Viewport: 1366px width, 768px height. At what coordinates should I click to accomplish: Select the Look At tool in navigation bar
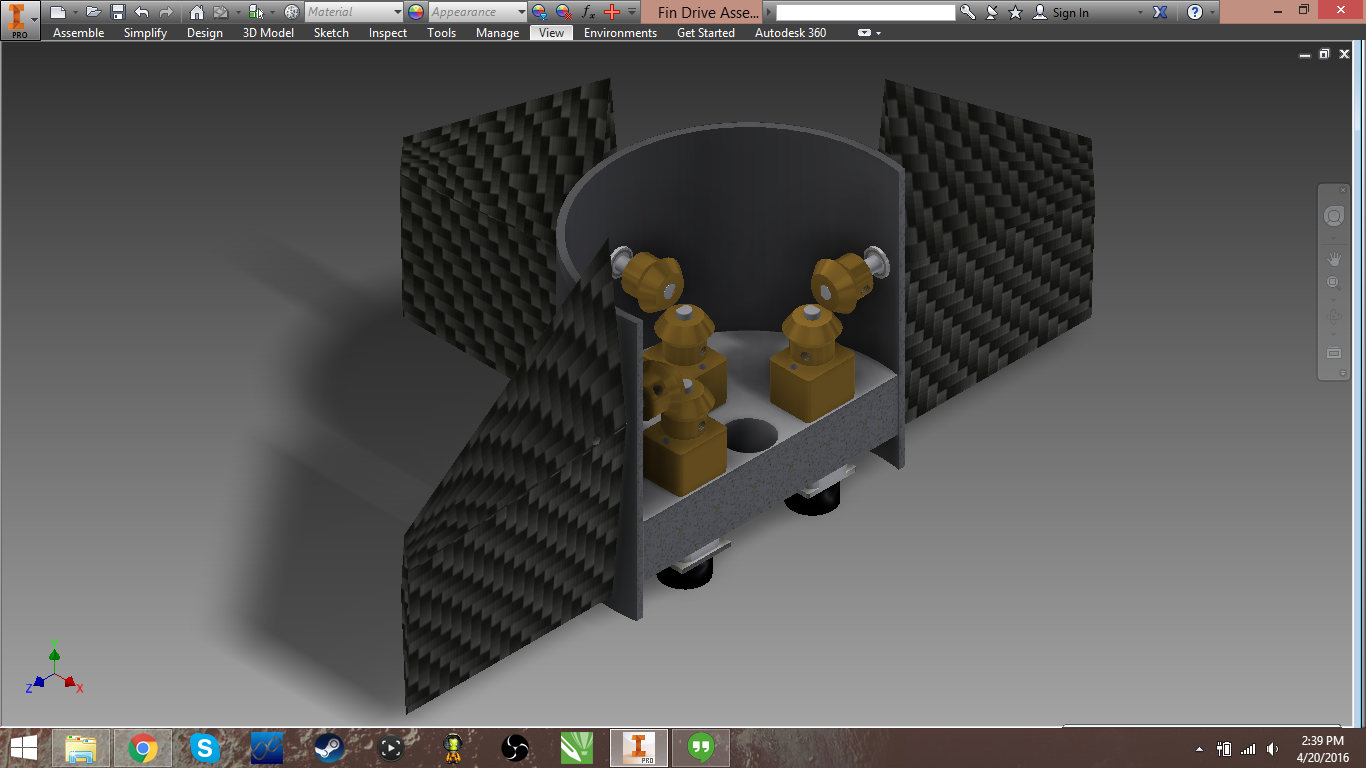(x=1334, y=352)
